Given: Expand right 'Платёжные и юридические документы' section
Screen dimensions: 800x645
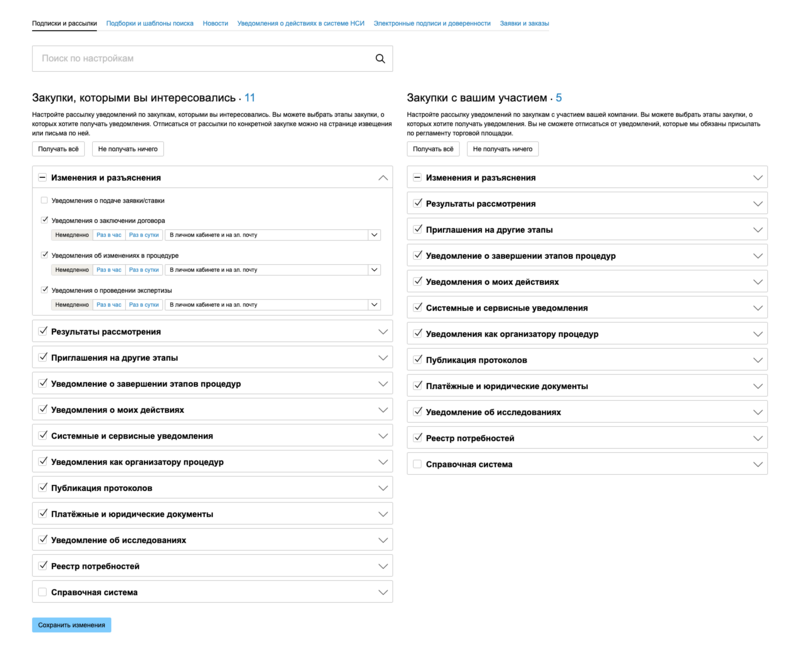Looking at the screenshot, I should 587,386.
